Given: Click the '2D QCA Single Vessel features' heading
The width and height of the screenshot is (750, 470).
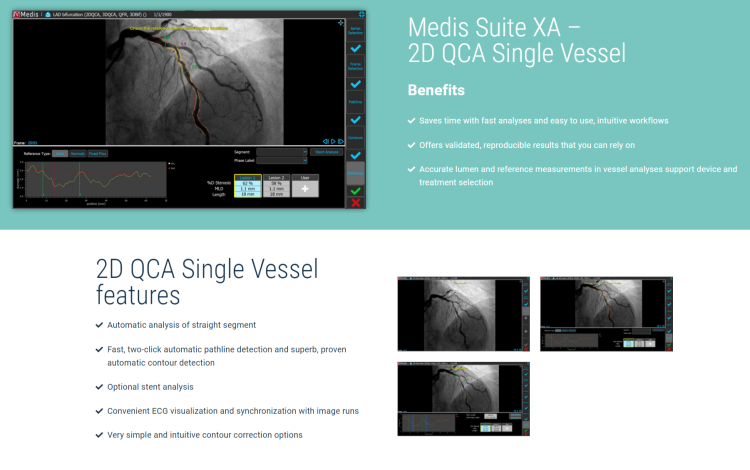Looking at the screenshot, I should tap(207, 282).
